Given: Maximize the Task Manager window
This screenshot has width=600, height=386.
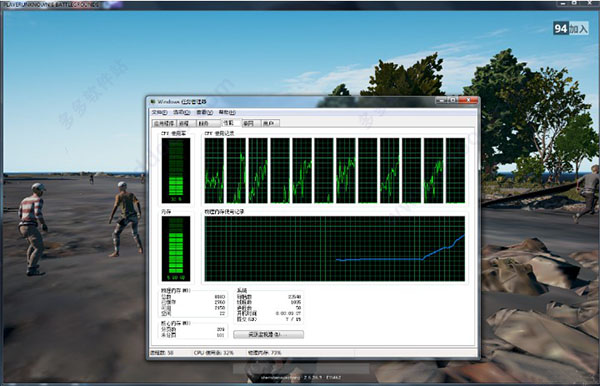Looking at the screenshot, I should 452,100.
